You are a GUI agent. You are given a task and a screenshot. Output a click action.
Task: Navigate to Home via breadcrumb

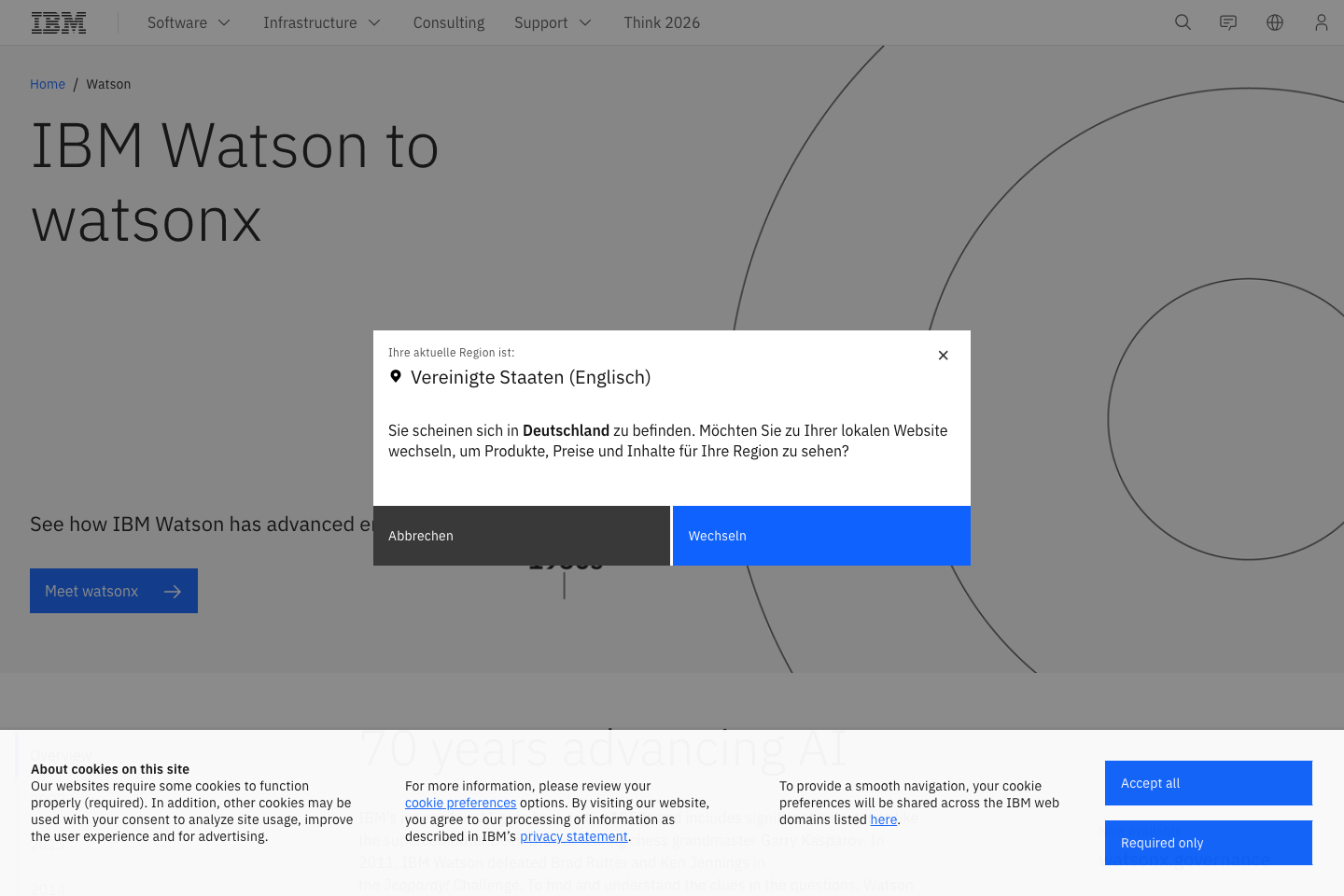coord(48,83)
